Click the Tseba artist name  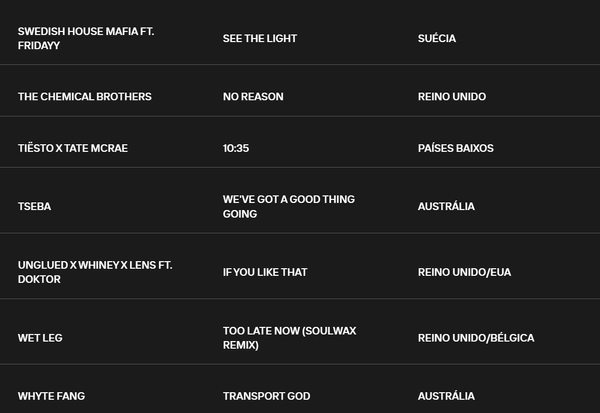pyautogui.click(x=35, y=206)
